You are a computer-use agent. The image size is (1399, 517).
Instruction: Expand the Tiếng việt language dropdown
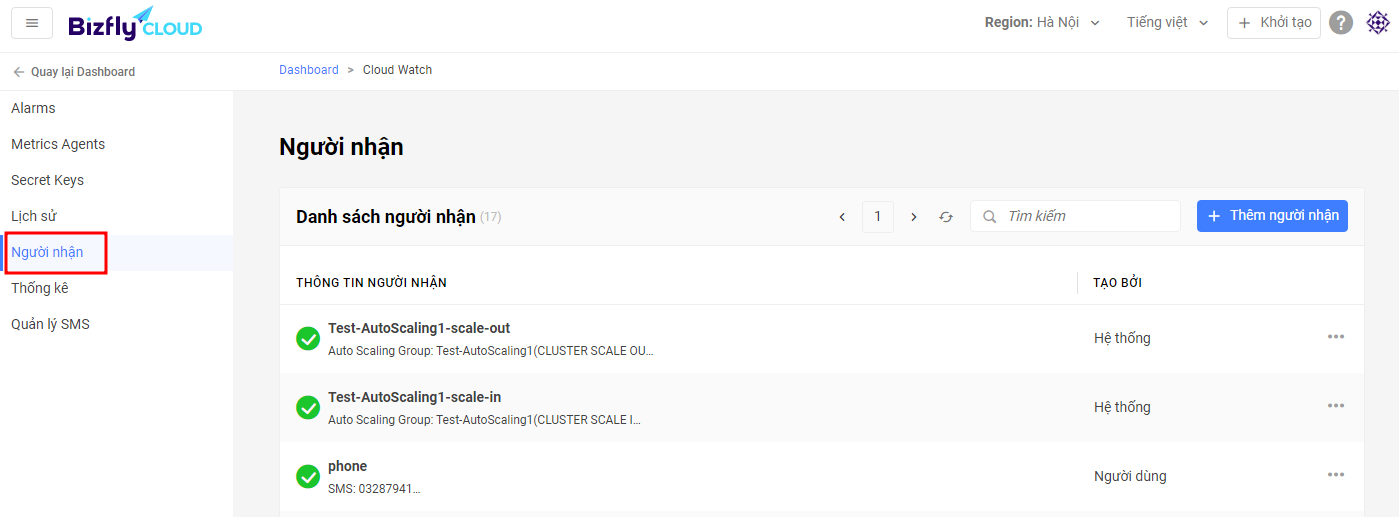pyautogui.click(x=1168, y=23)
